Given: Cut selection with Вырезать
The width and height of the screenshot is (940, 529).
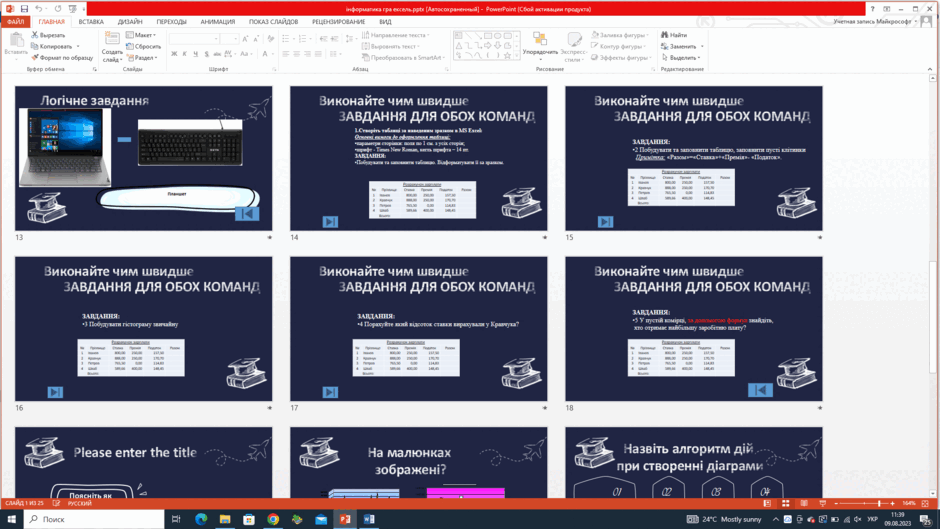Looking at the screenshot, I should click(48, 35).
